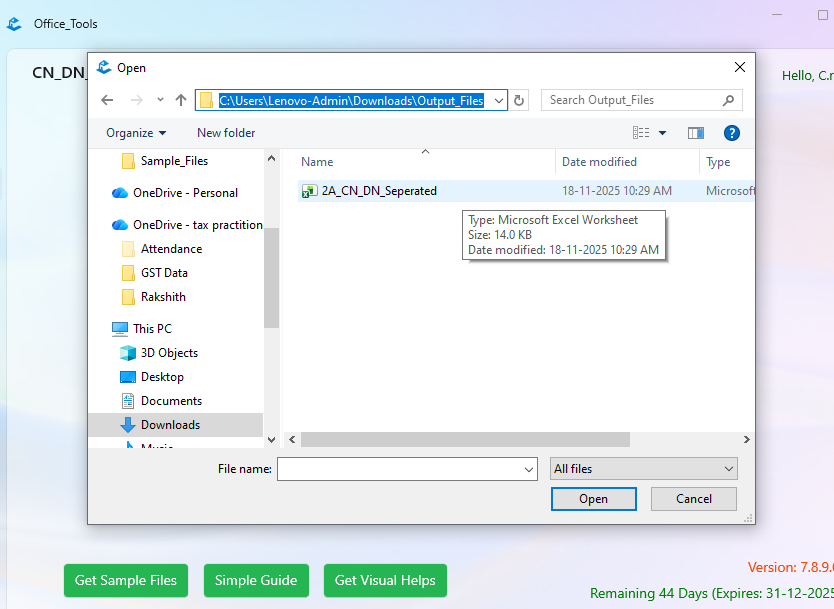Click the Get Sample Files button
834x609 pixels.
click(x=126, y=580)
